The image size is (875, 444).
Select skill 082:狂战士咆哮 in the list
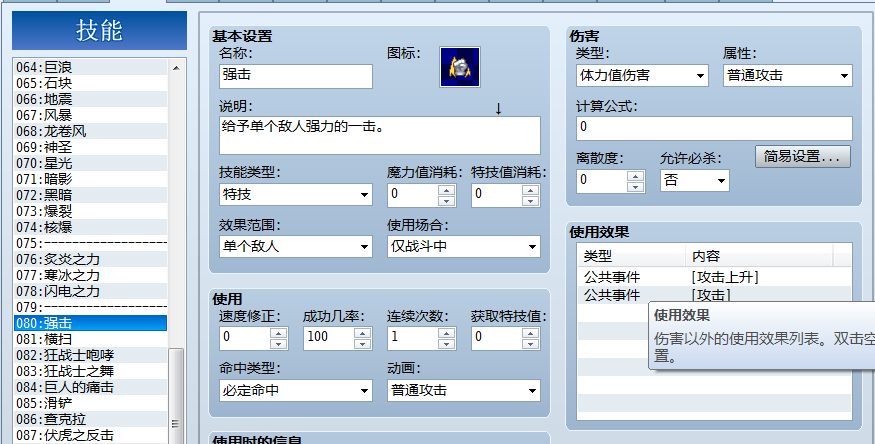(90, 355)
